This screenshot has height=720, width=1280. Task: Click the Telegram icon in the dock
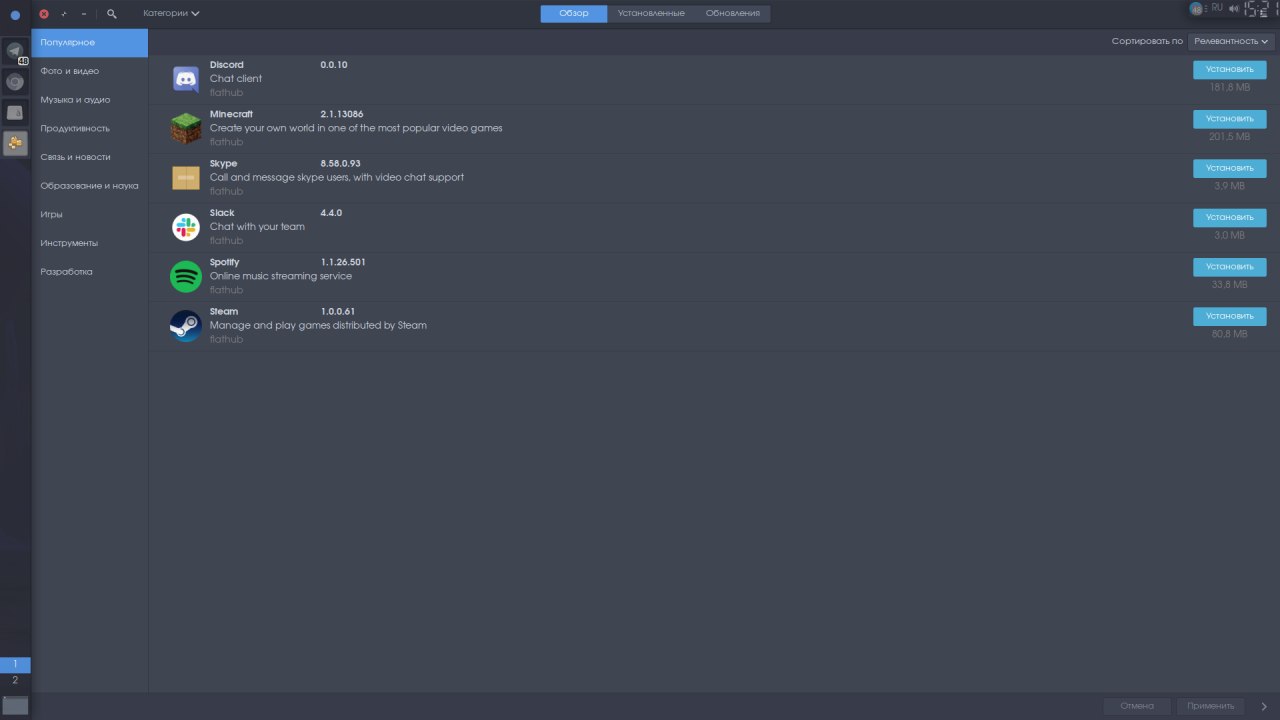click(x=15, y=51)
